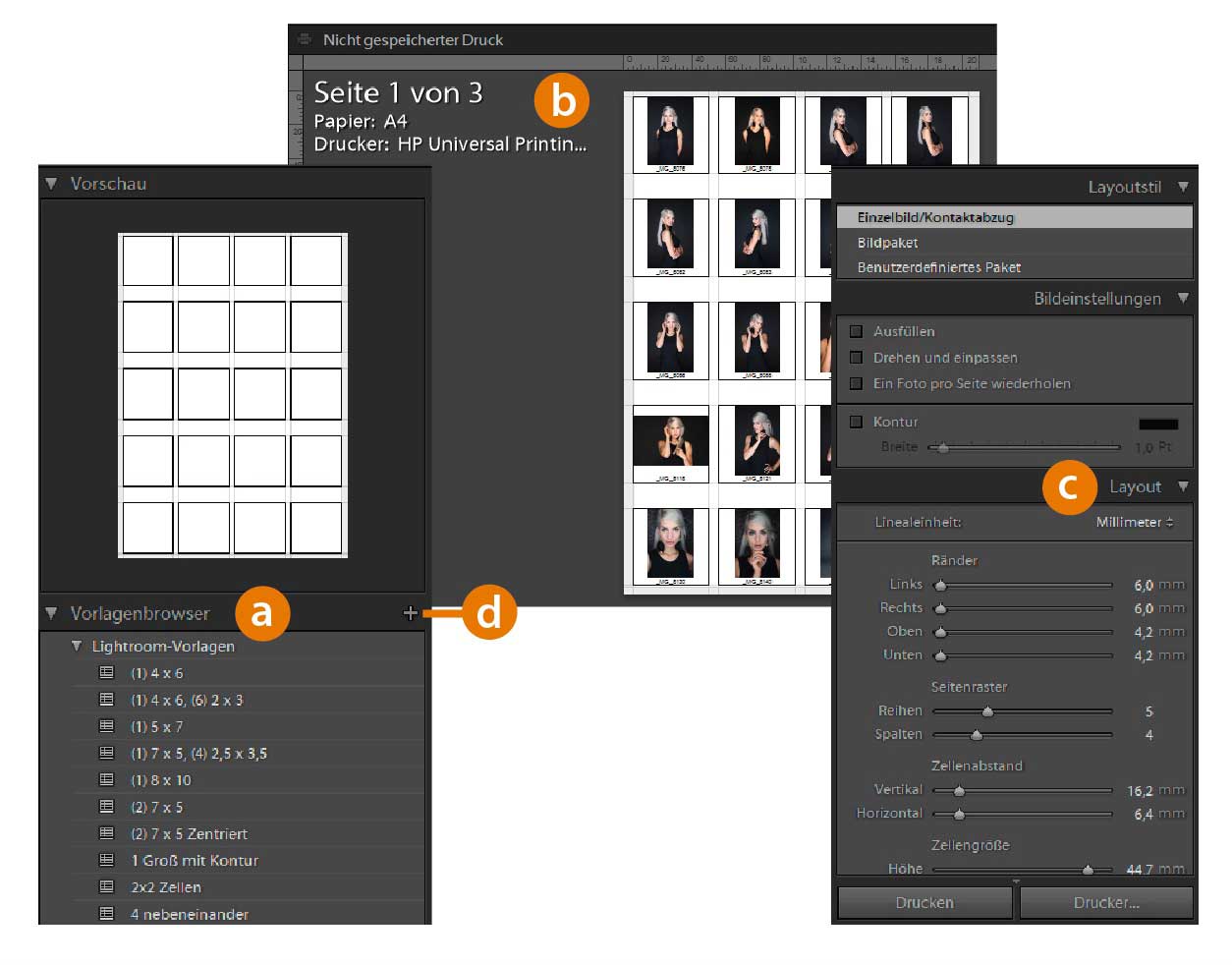Enable the Kontur checkbox
1232x965 pixels.
click(856, 422)
